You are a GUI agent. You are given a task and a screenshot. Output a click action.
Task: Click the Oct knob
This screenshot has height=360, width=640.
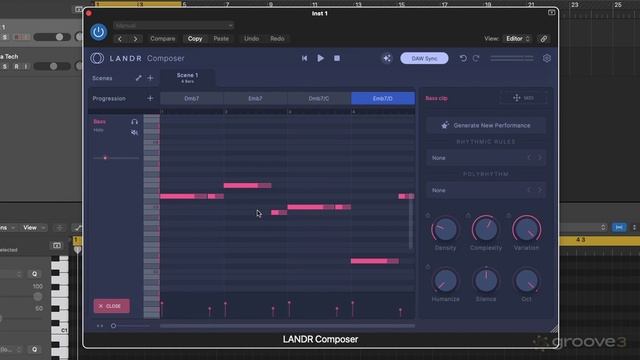click(527, 281)
